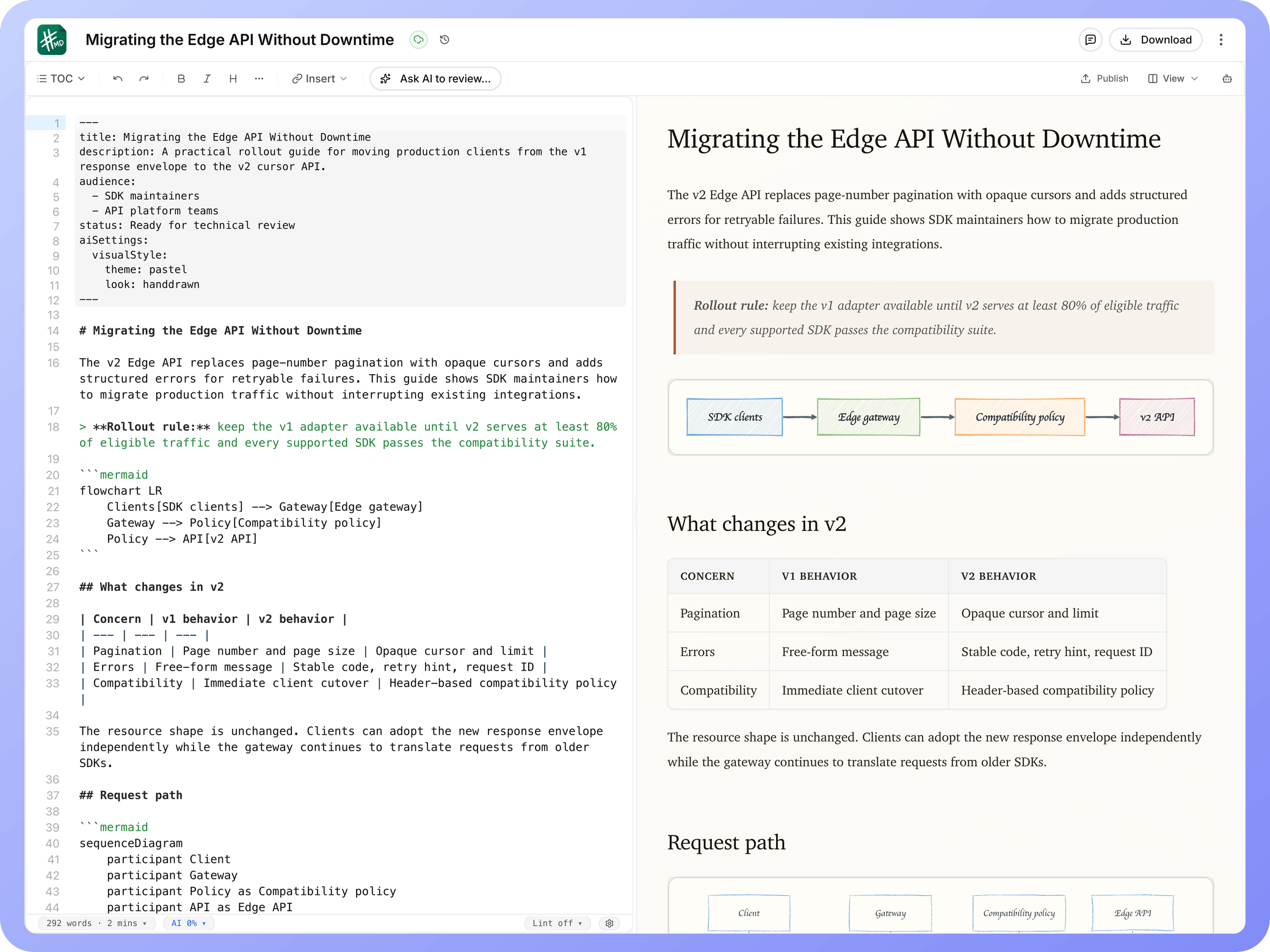
Task: Open the AI 0% indicator dropdown
Action: point(189,923)
